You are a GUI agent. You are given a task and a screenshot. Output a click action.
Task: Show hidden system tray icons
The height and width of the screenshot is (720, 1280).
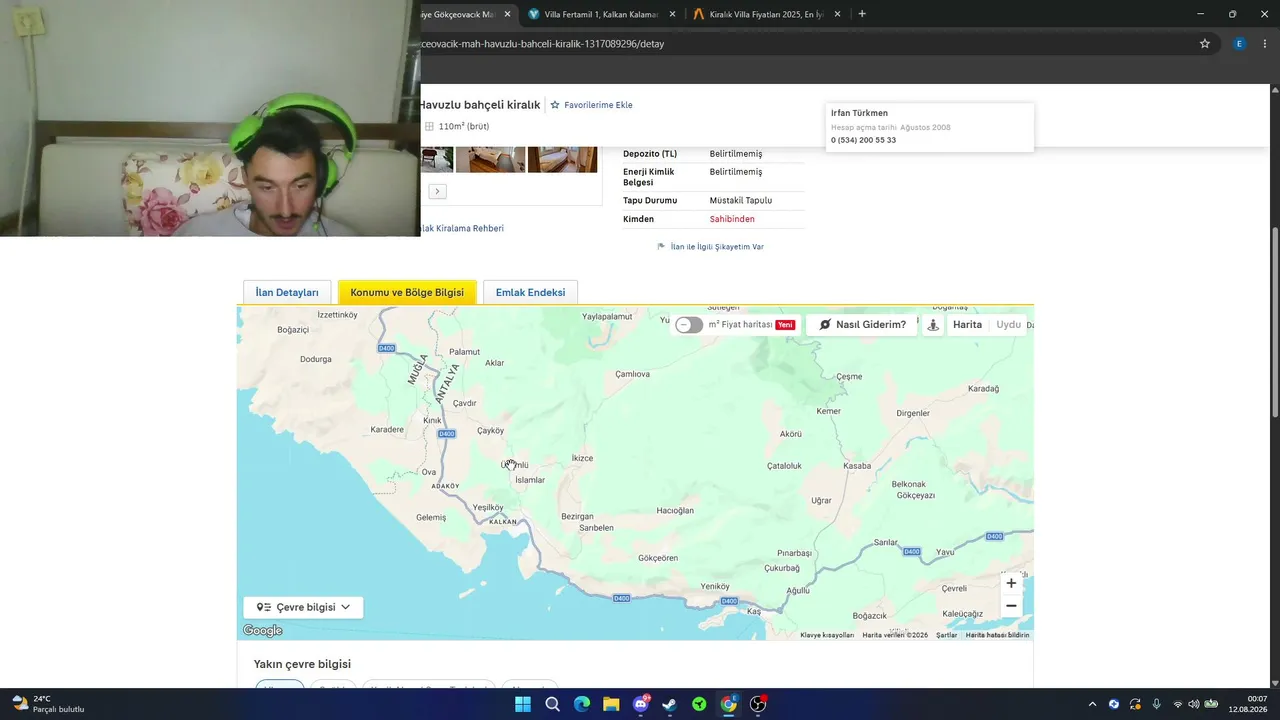pos(1092,704)
